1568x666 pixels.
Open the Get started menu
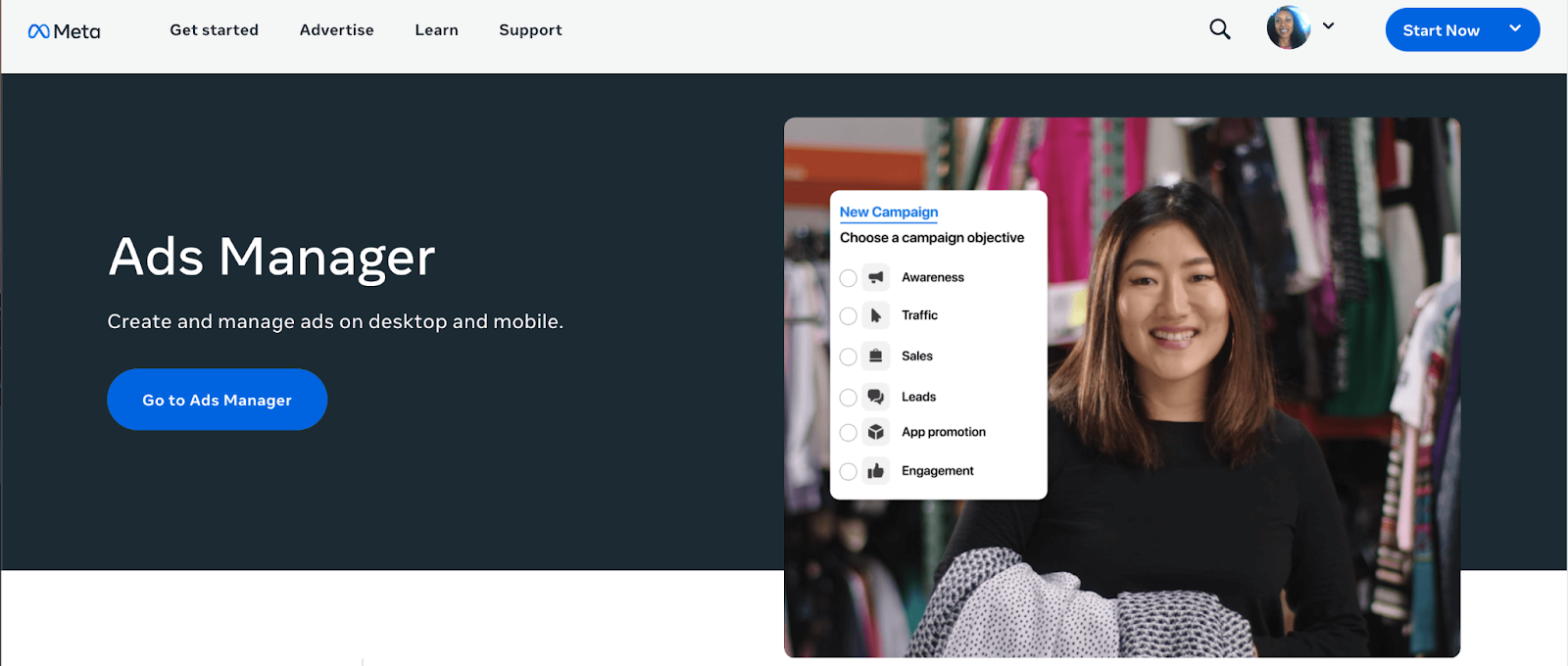[215, 30]
